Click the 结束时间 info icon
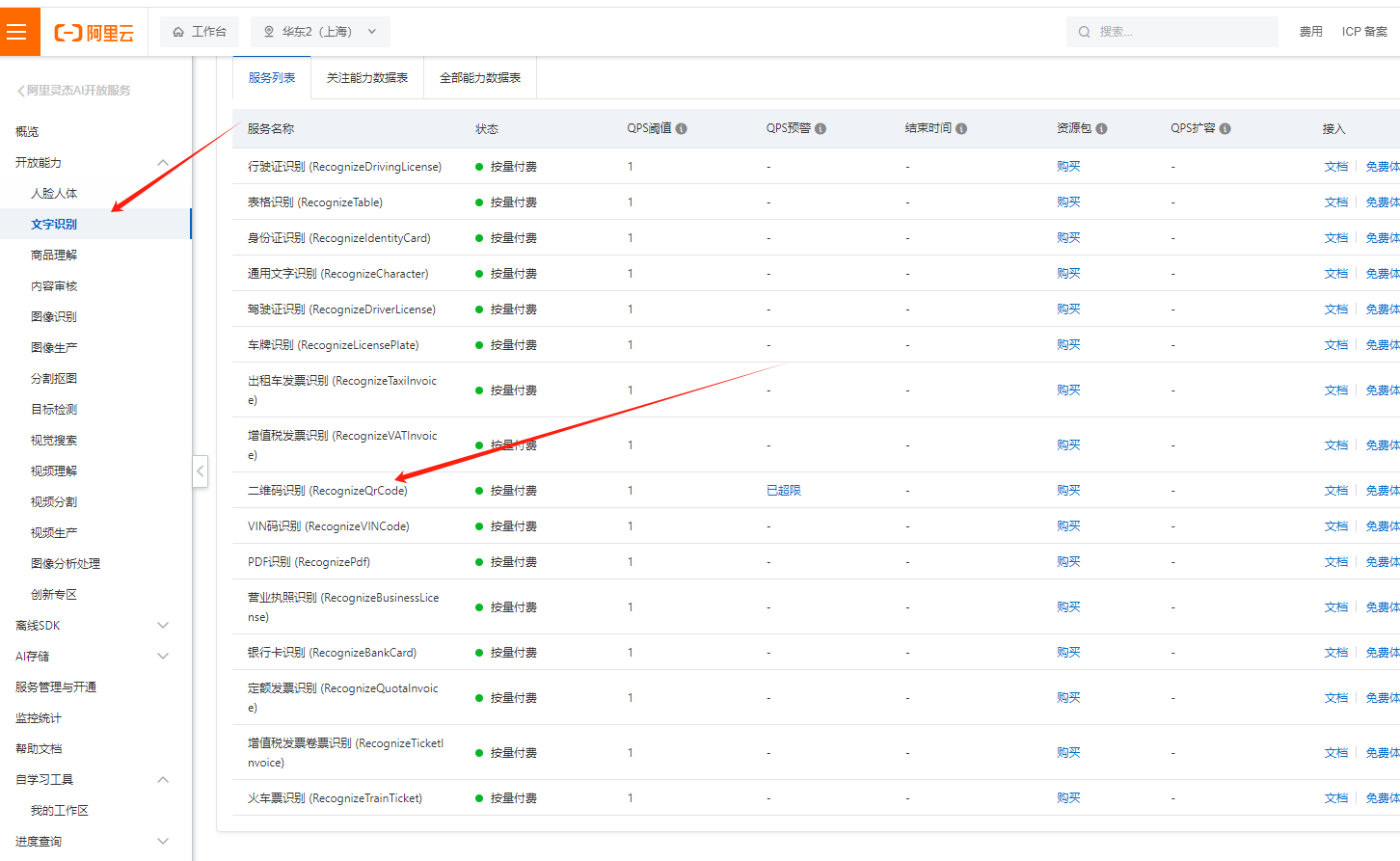Image resolution: width=1400 pixels, height=861 pixels. (961, 128)
